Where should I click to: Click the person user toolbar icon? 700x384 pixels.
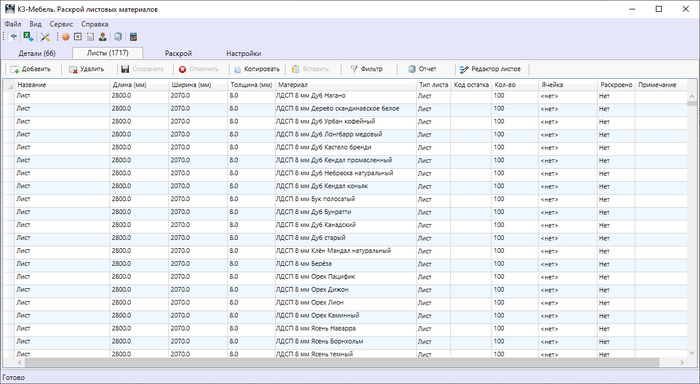click(103, 37)
